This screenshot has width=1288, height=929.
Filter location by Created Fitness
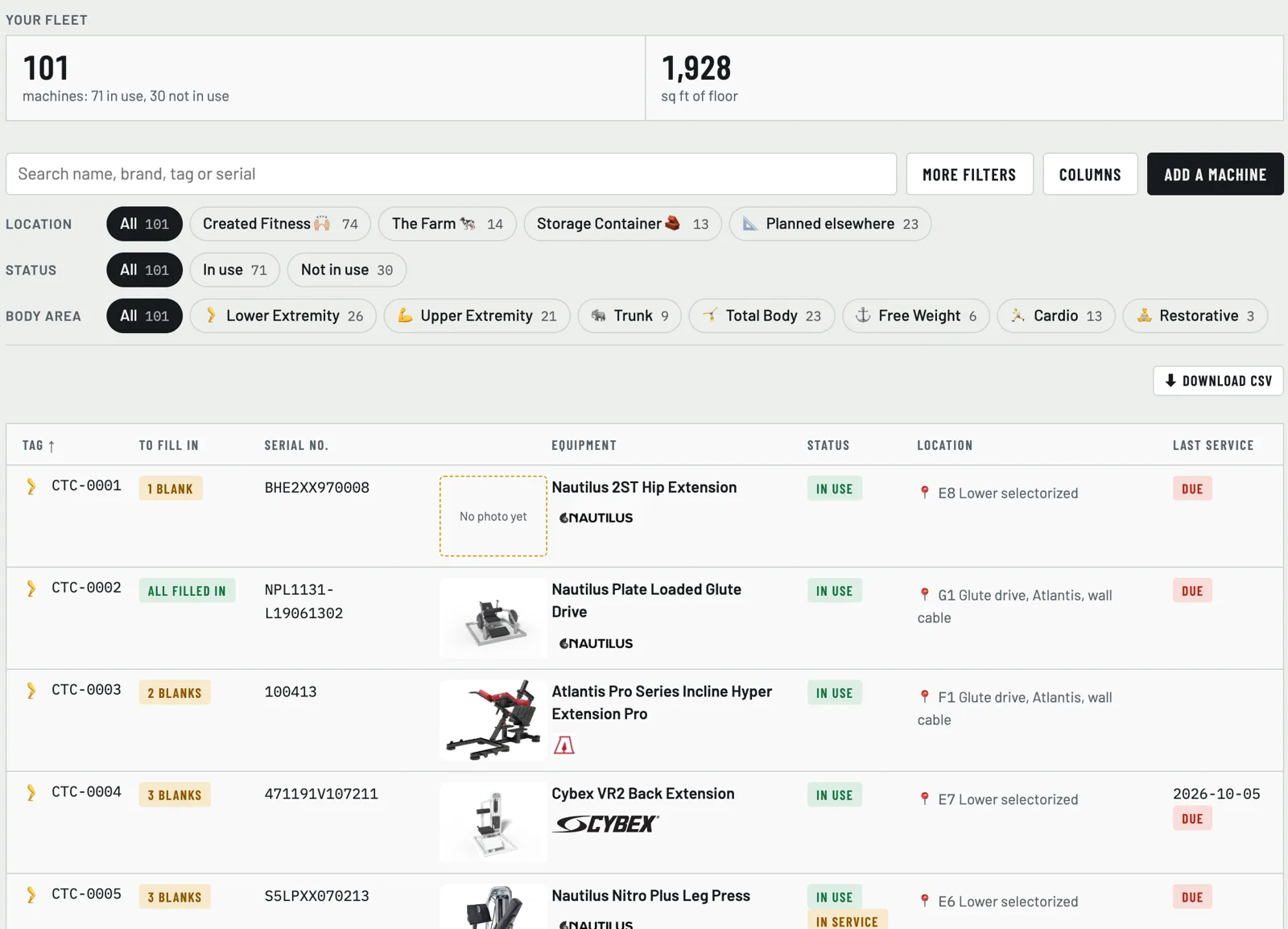280,224
